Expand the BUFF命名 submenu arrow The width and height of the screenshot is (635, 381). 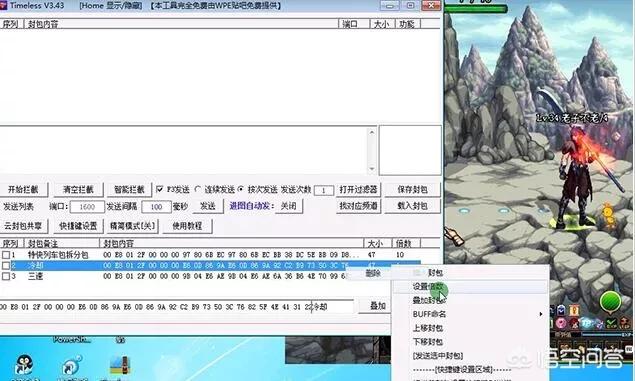[541, 314]
